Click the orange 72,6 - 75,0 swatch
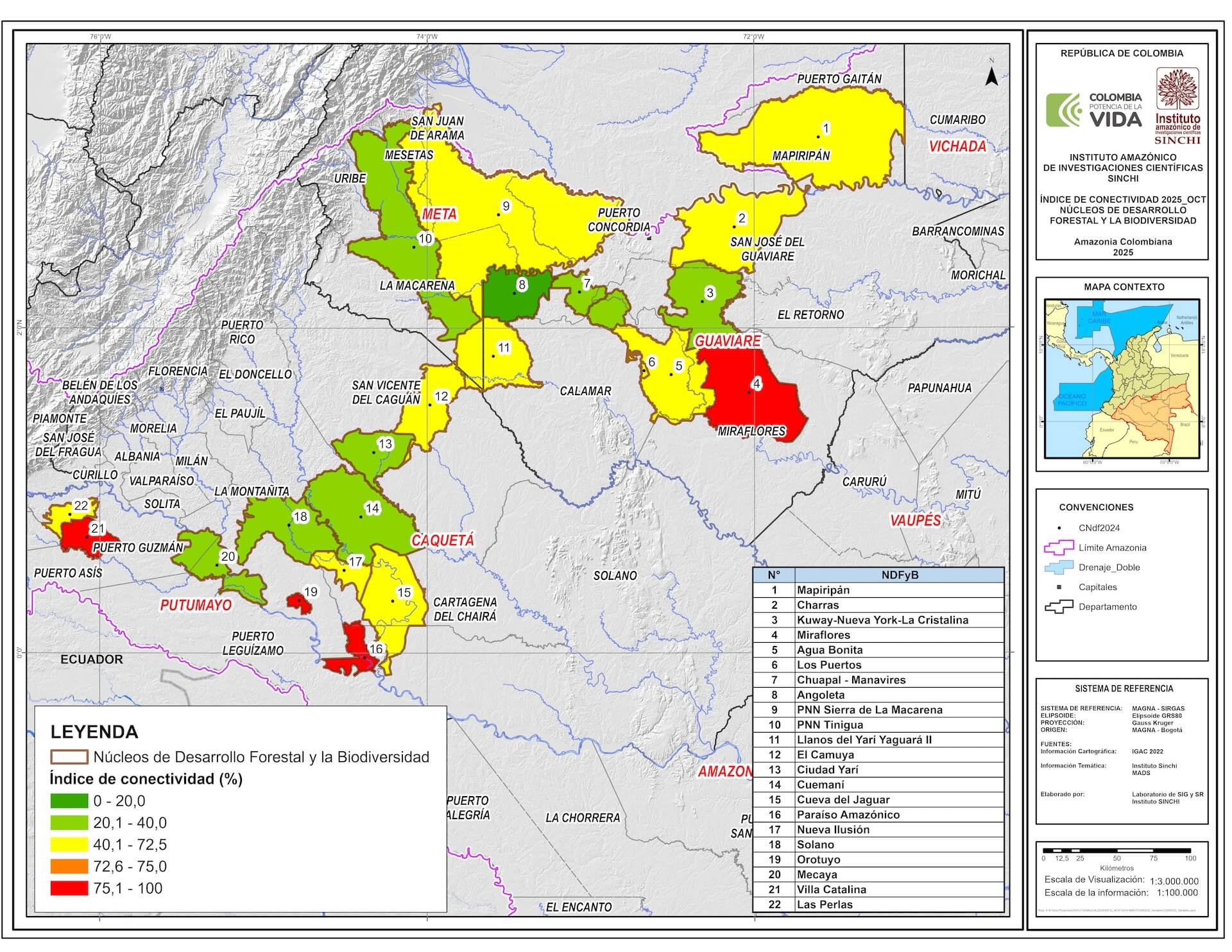The width and height of the screenshot is (1232, 952). (69, 867)
